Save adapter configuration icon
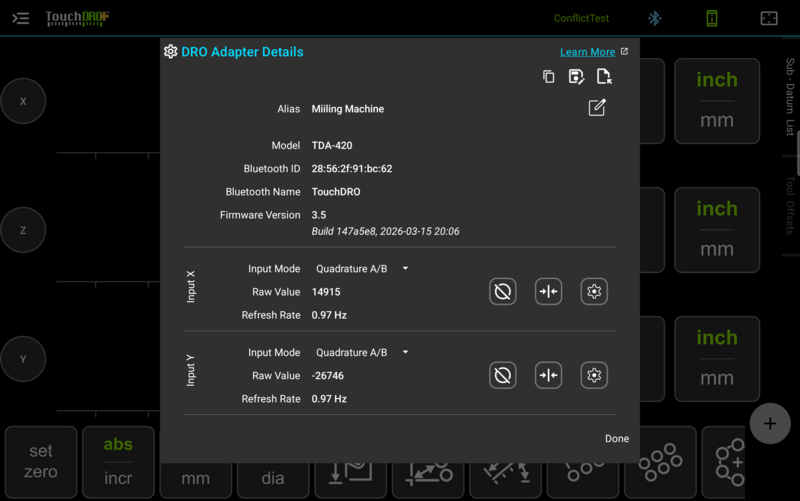 [576, 77]
